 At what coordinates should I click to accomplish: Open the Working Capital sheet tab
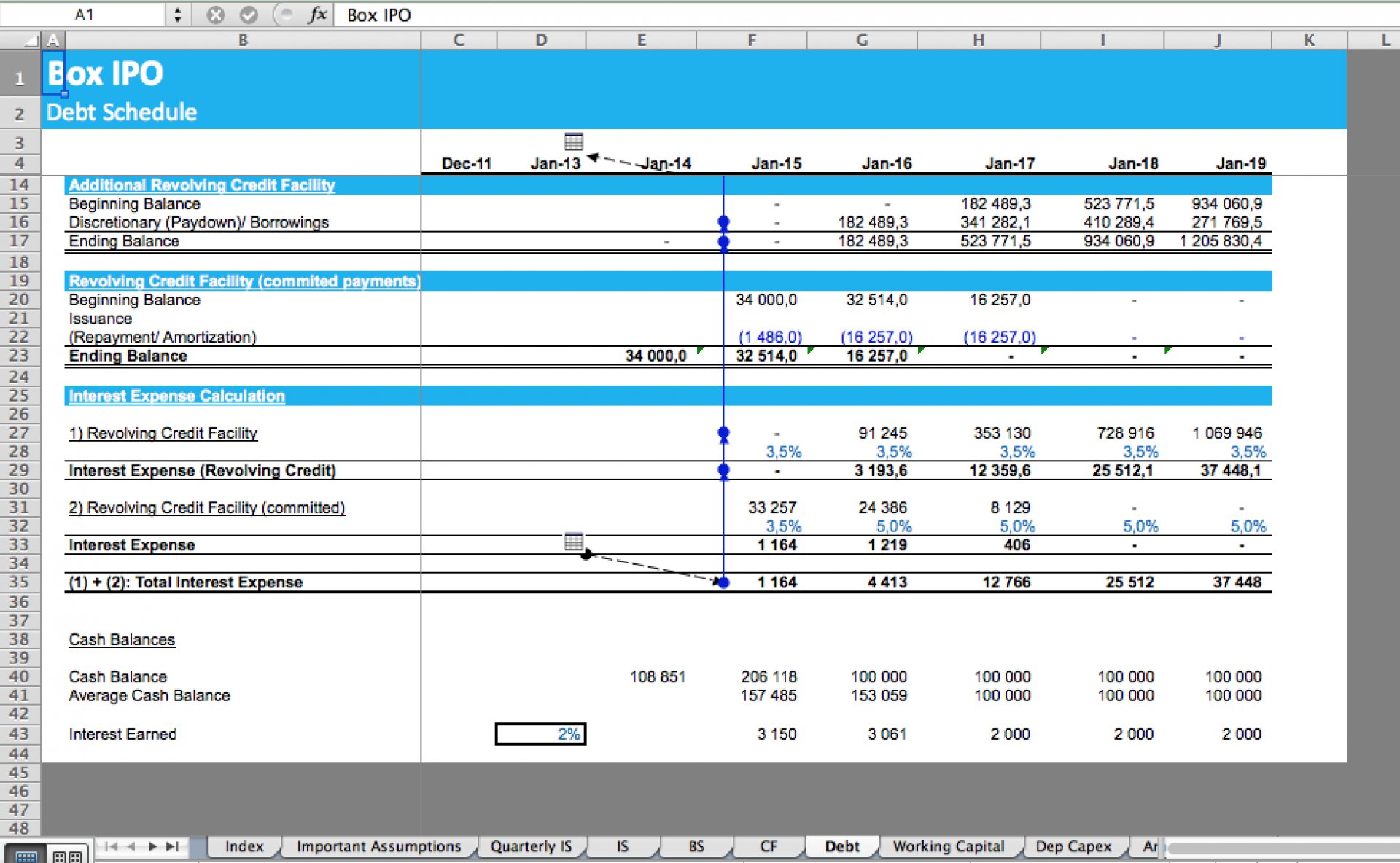[949, 846]
